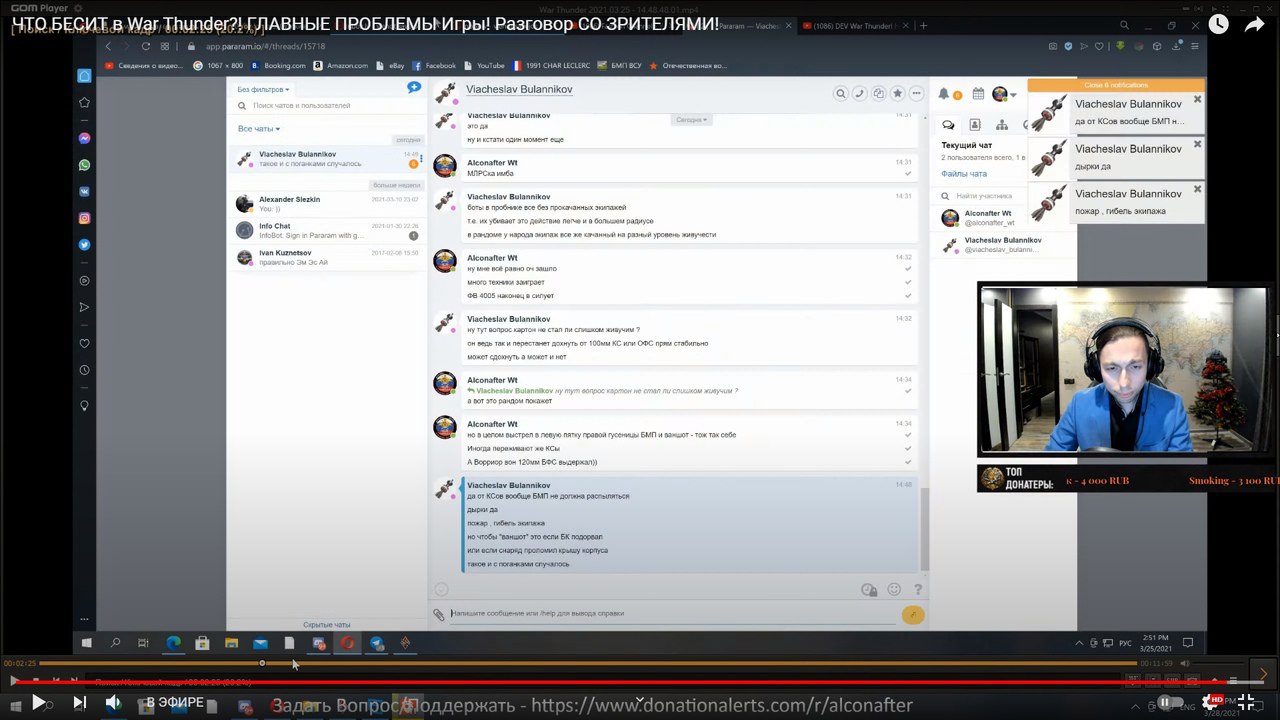This screenshot has width=1280, height=720.
Task: Open the three-dots chat menu in header
Action: pos(916,93)
